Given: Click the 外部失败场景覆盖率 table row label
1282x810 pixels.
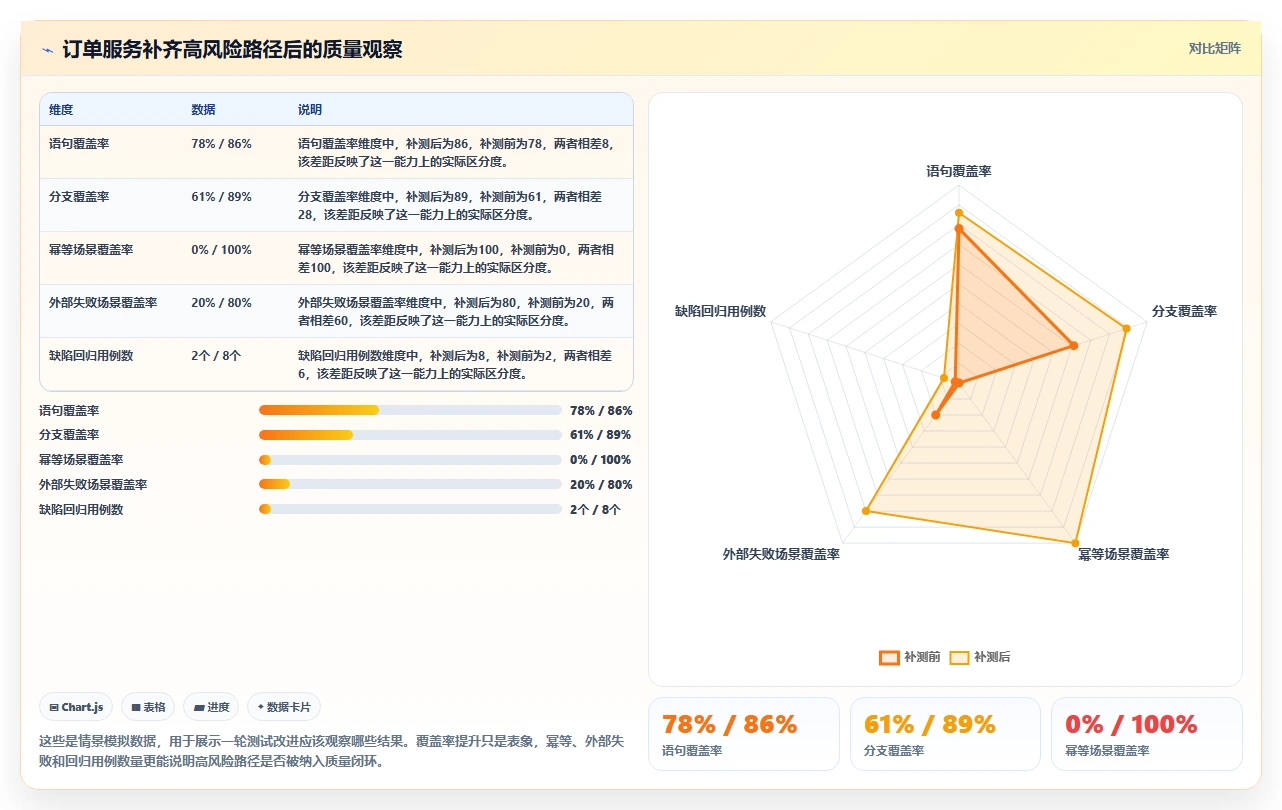Looking at the screenshot, I should [103, 303].
